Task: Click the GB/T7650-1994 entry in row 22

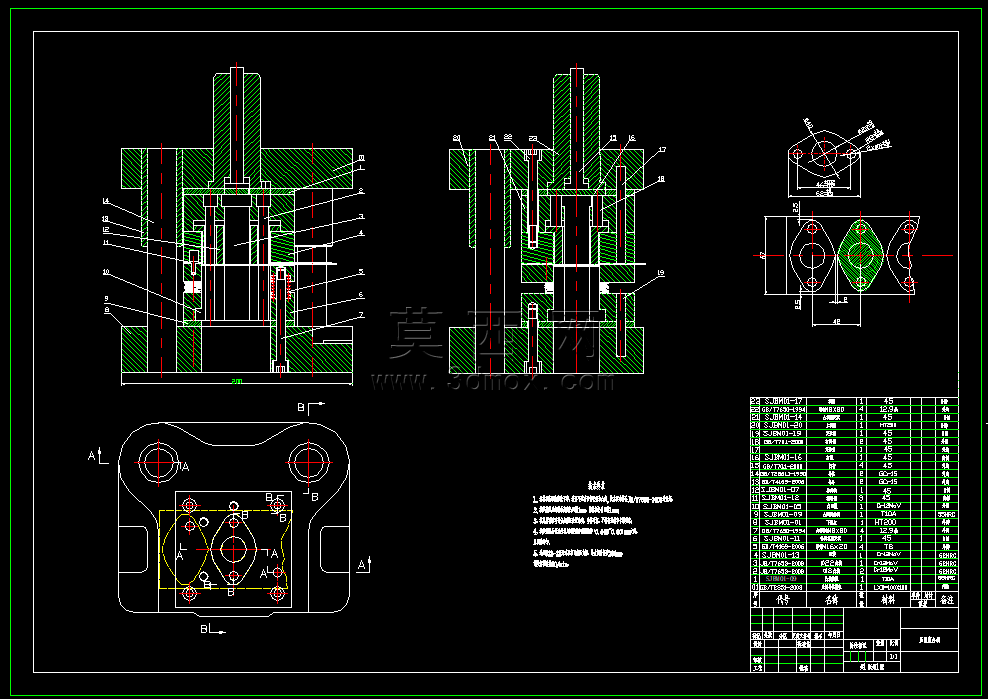Action: 783,409
